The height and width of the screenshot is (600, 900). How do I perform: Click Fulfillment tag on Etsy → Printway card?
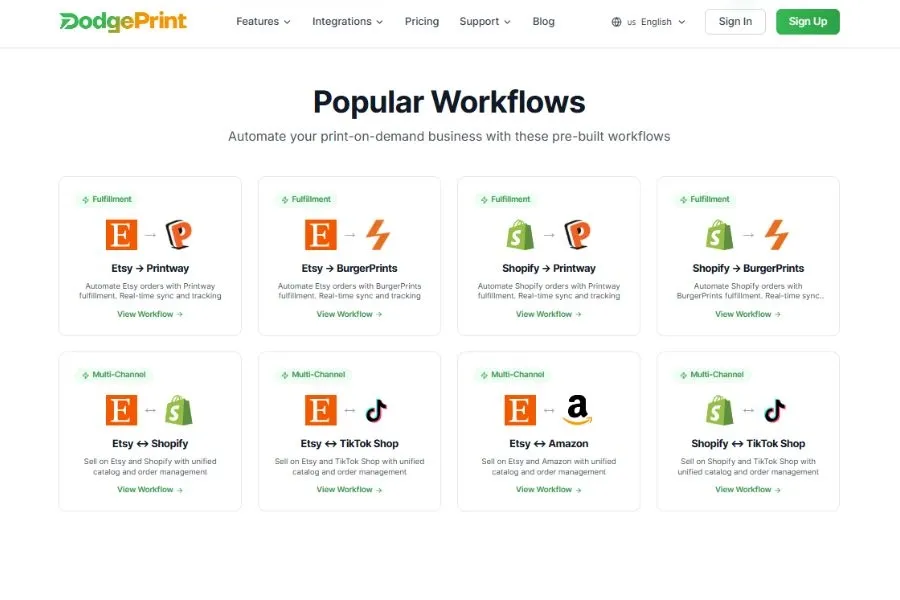coord(107,199)
